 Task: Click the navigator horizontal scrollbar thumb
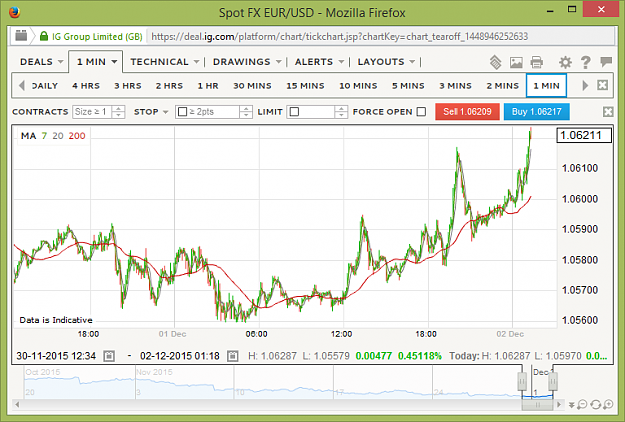pyautogui.click(x=537, y=405)
